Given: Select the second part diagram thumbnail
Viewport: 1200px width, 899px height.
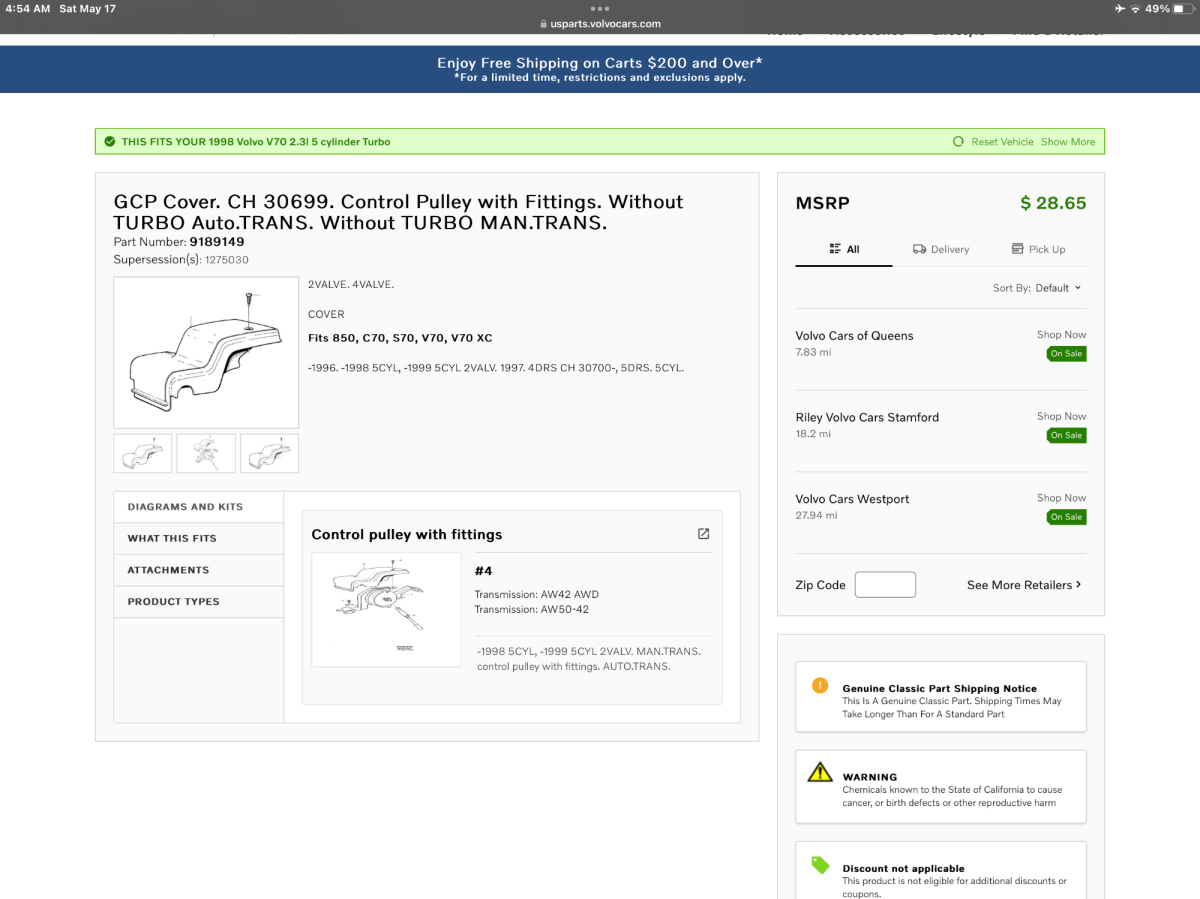Looking at the screenshot, I should click(x=206, y=453).
